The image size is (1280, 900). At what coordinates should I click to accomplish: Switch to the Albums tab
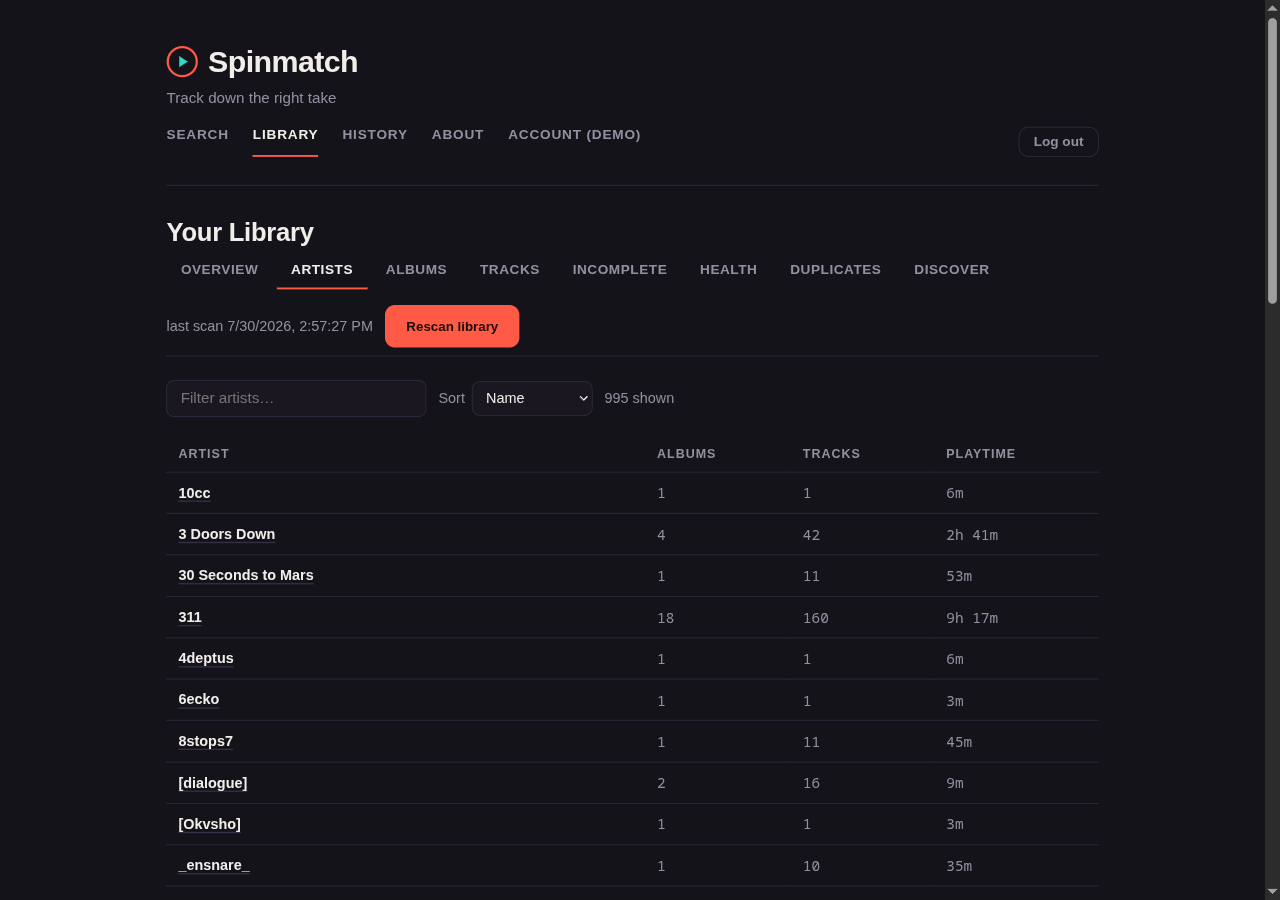point(416,270)
